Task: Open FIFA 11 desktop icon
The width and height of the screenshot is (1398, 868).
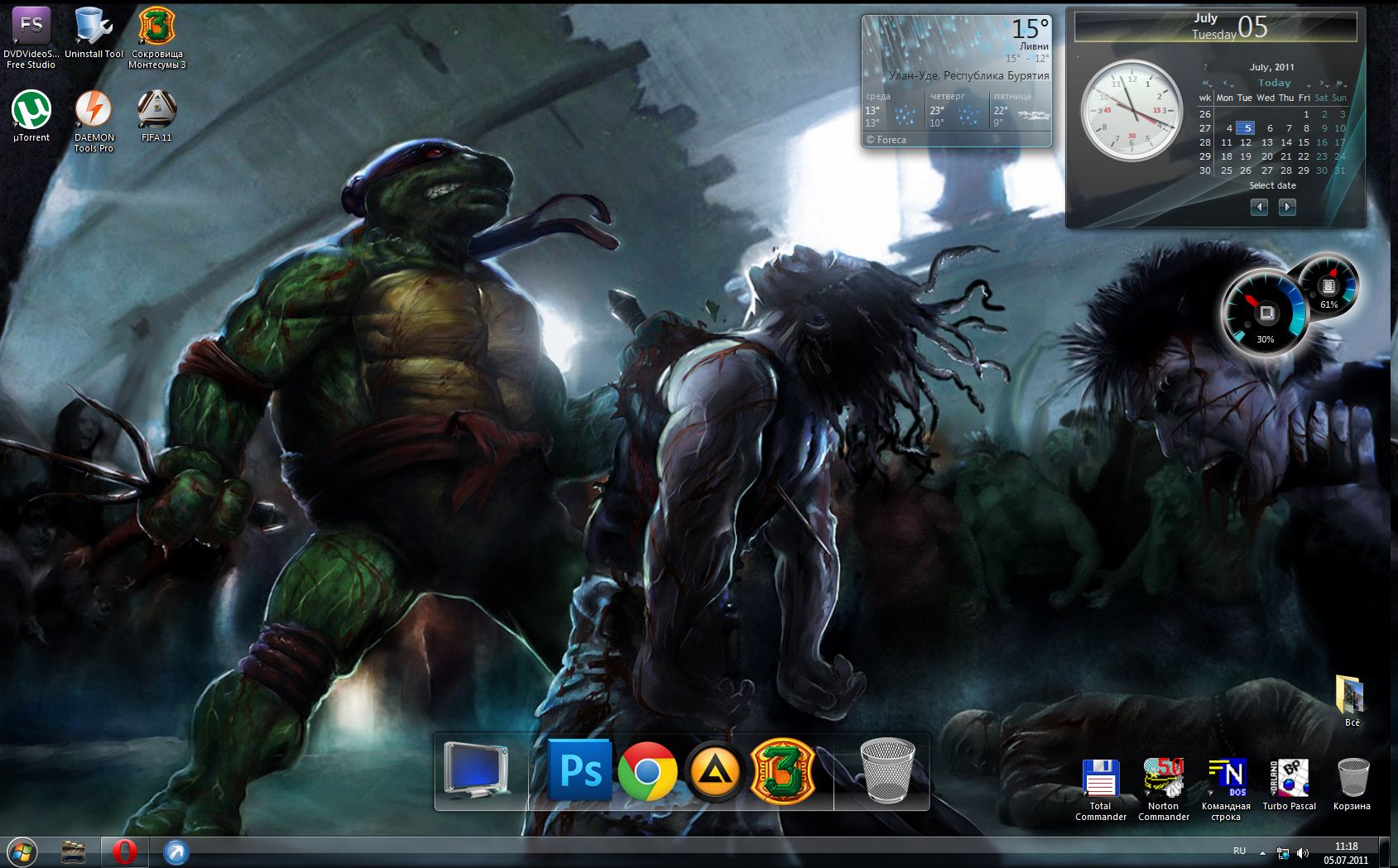Action: pyautogui.click(x=156, y=111)
